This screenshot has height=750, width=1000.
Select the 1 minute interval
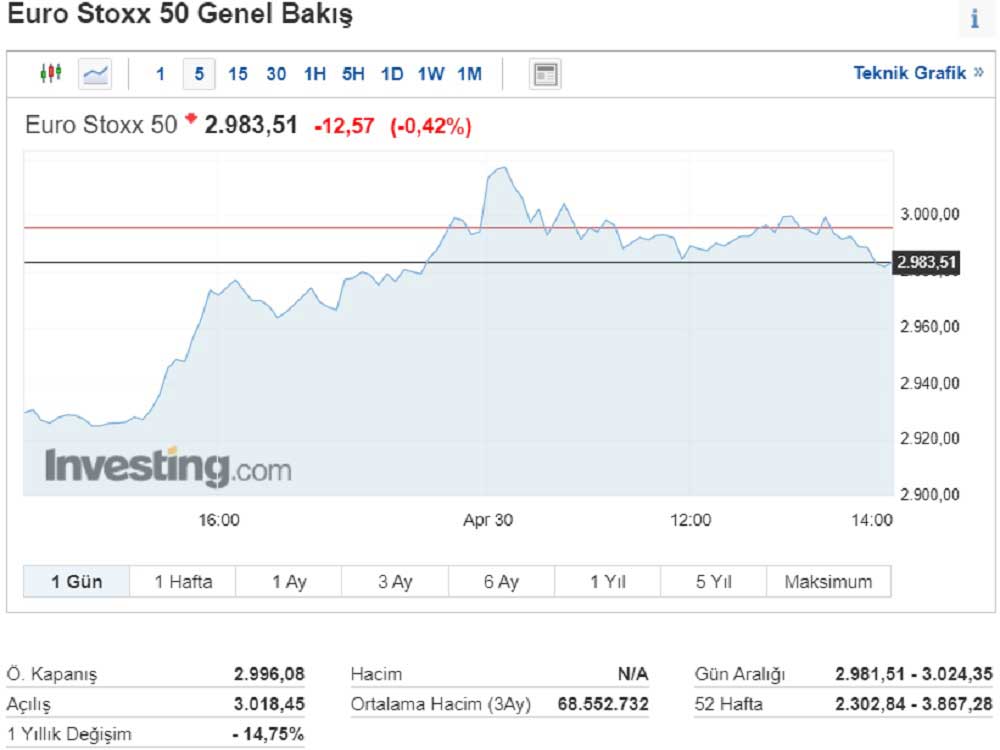click(x=160, y=74)
